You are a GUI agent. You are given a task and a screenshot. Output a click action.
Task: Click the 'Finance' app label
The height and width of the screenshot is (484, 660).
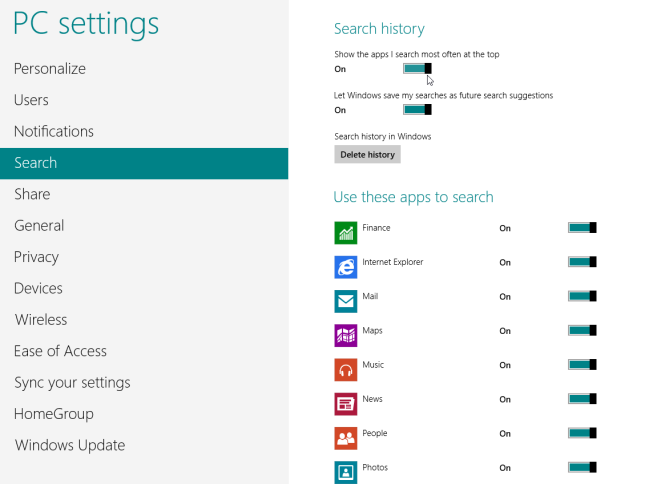point(376,228)
